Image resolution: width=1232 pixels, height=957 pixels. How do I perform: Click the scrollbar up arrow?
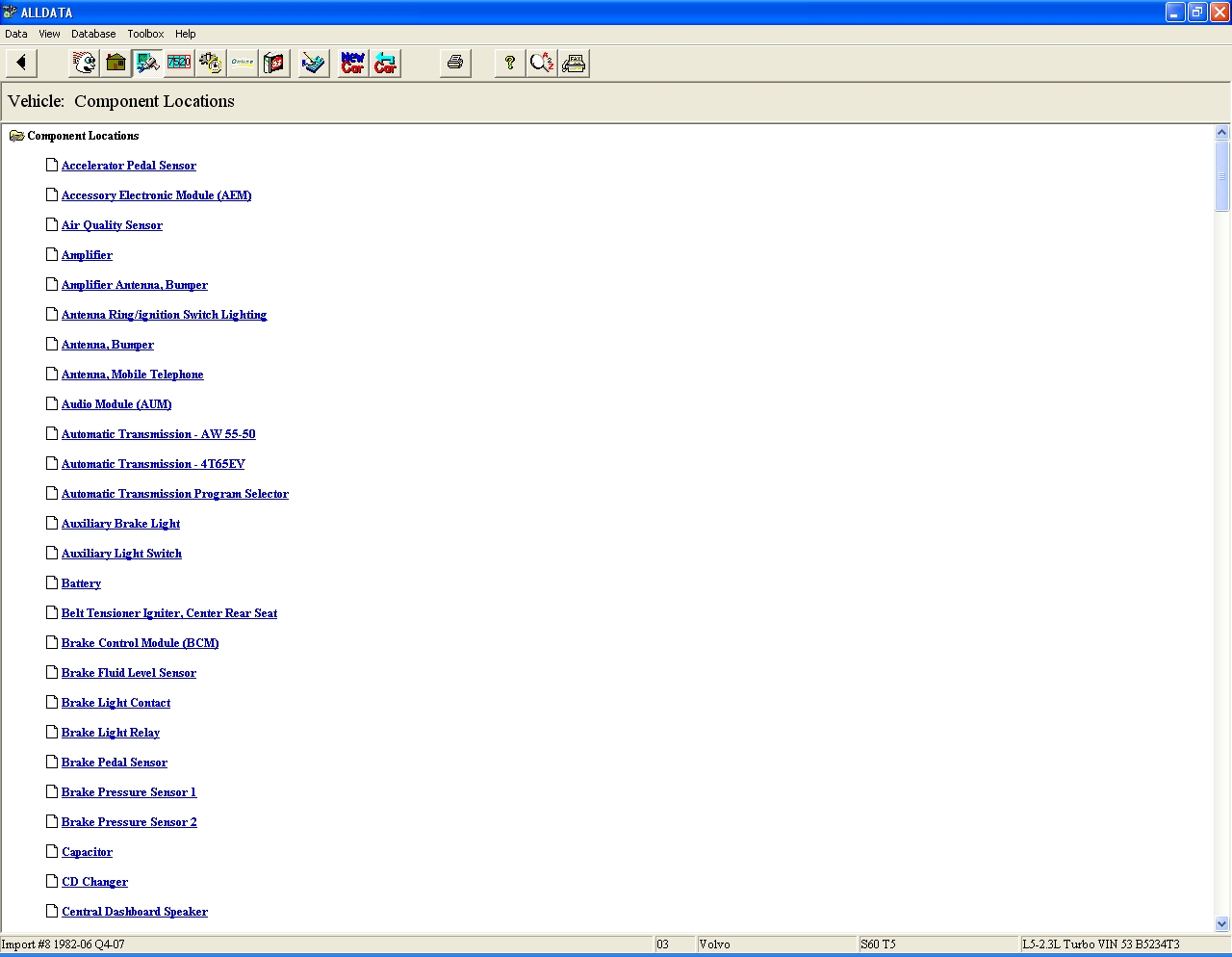coord(1222,133)
